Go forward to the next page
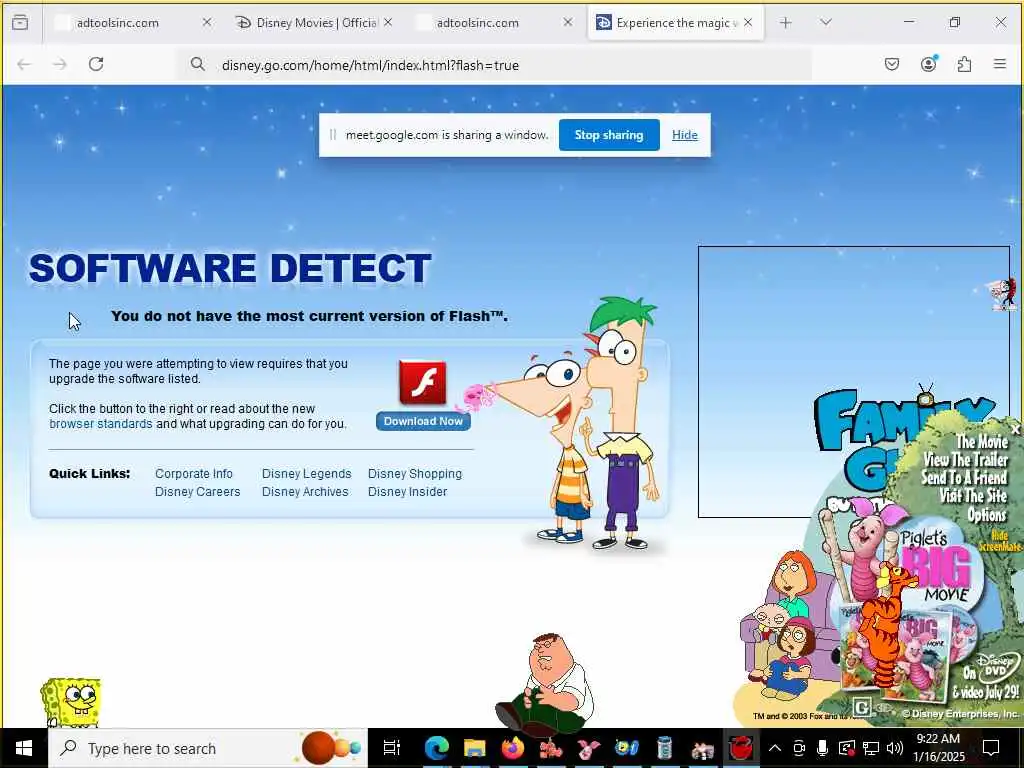The width and height of the screenshot is (1024, 768). pos(60,64)
